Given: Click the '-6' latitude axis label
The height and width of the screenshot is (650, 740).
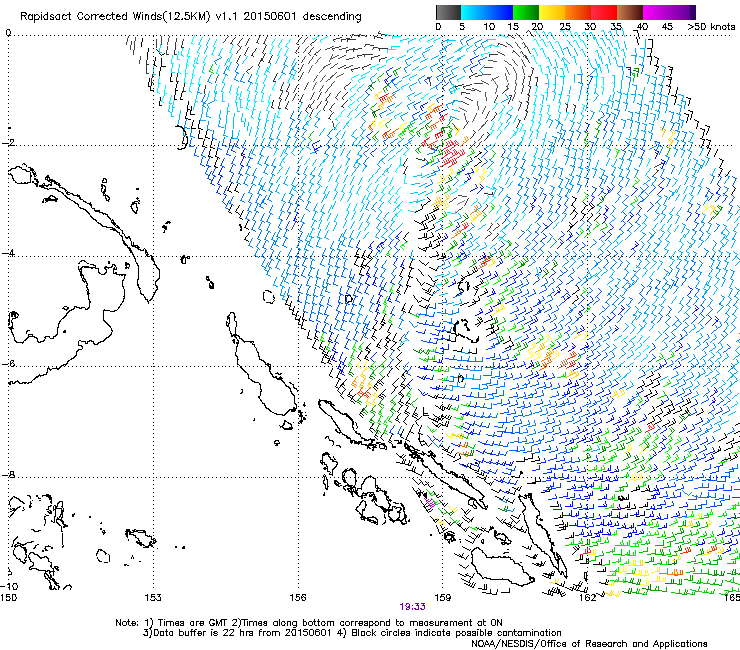Looking at the screenshot, I should point(7,364).
